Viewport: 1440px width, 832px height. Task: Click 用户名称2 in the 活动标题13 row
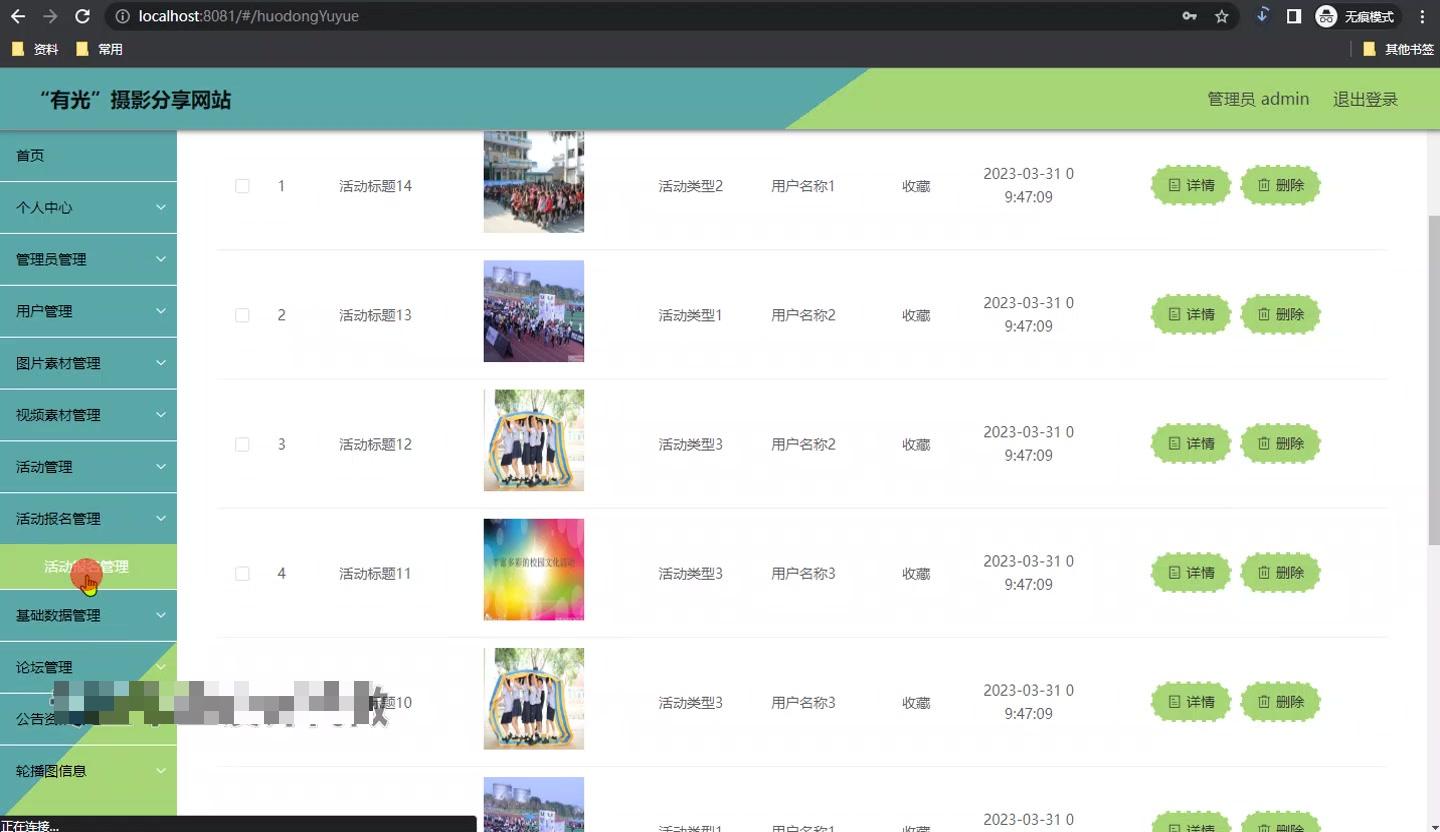(x=803, y=315)
